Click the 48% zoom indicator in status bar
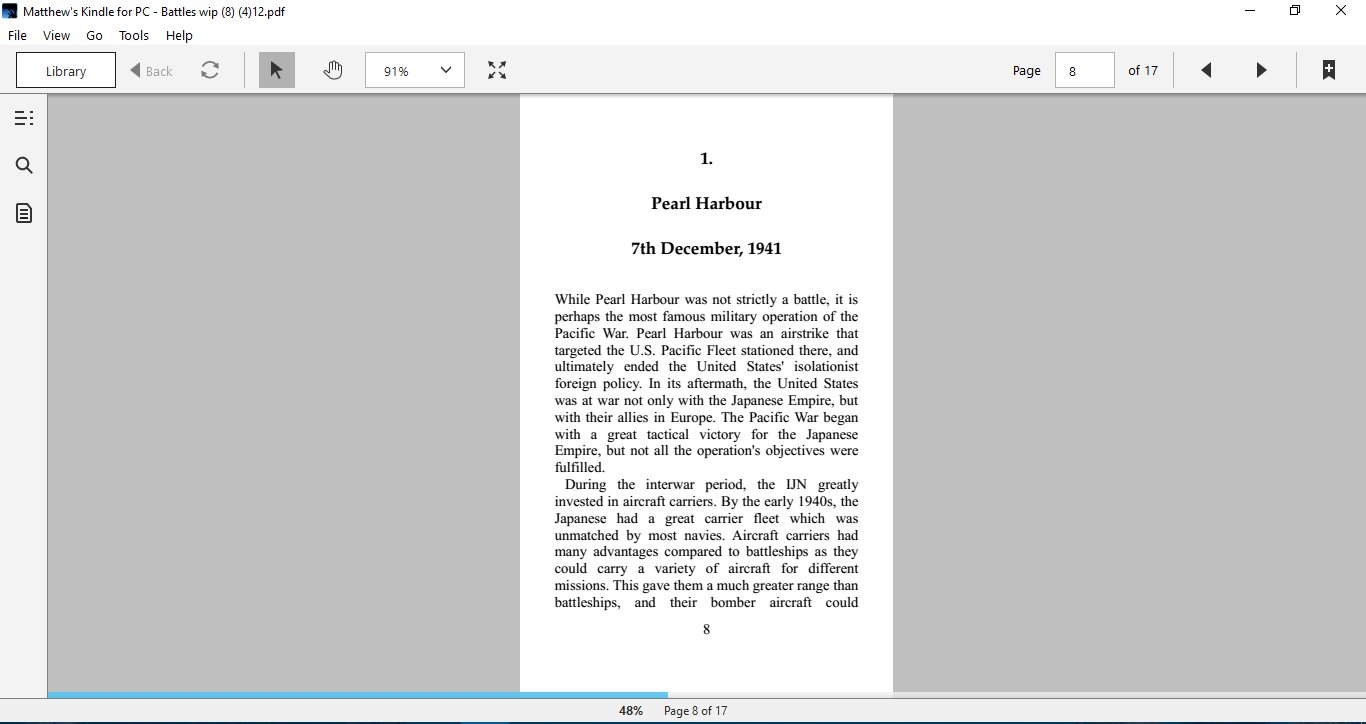Screen dimensions: 1366x724 630,710
